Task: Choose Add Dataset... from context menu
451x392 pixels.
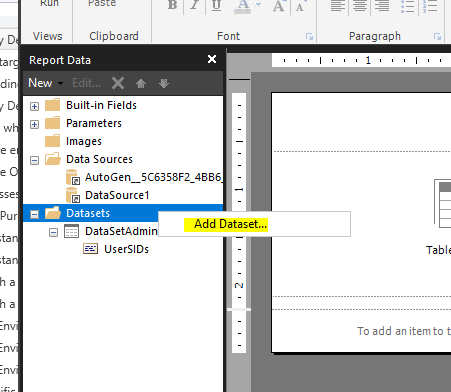Action: point(230,224)
